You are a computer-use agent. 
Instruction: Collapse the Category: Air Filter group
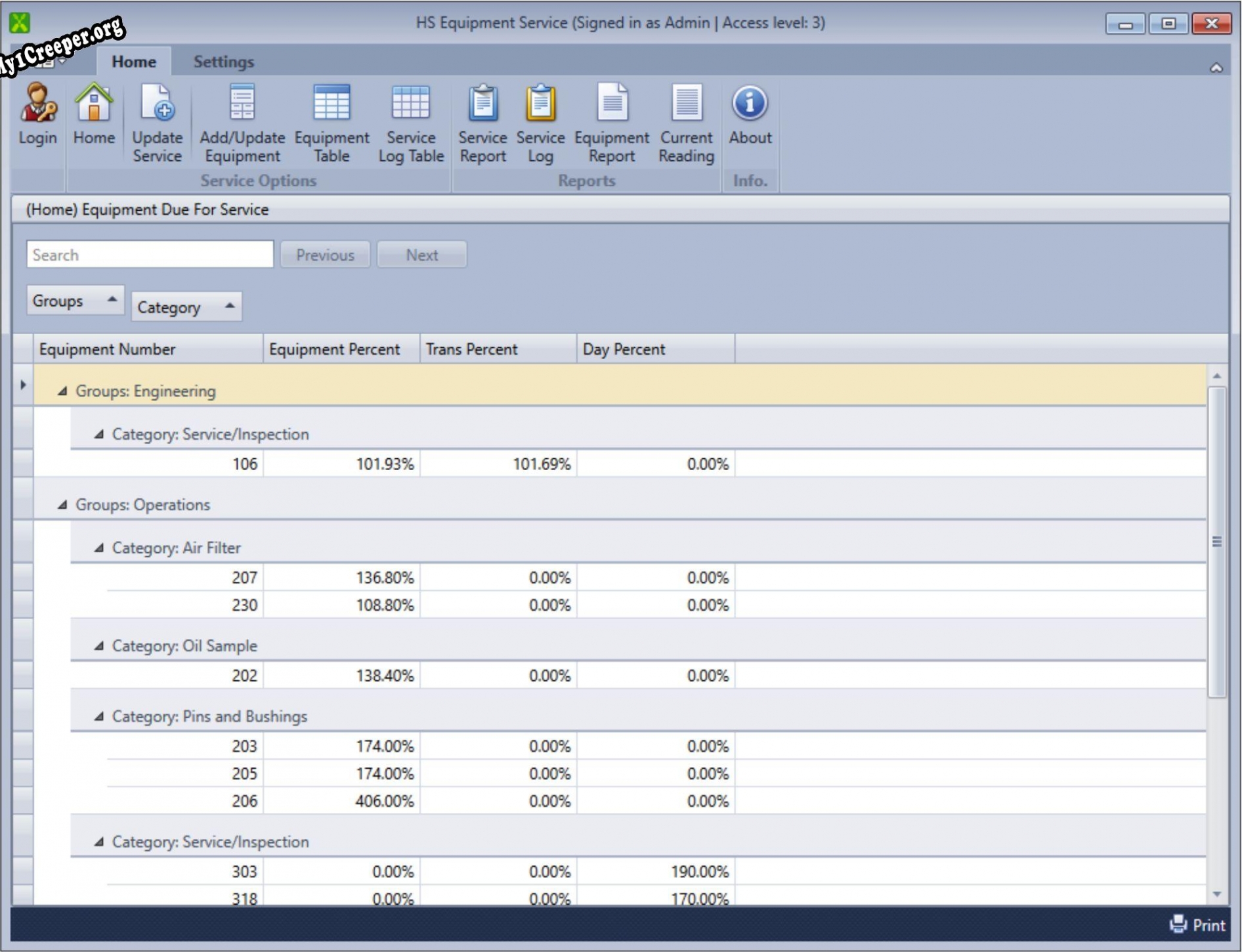pos(99,548)
